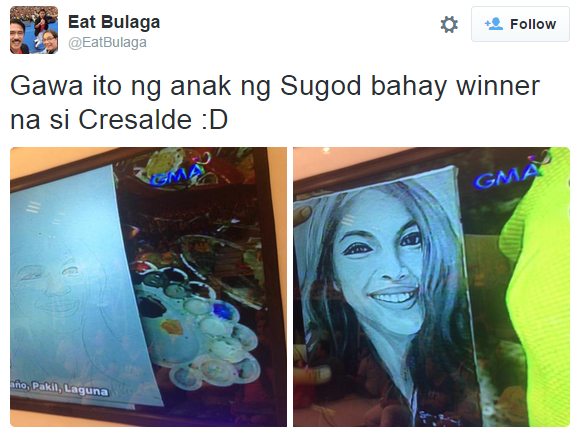Select the word 'Cresalde' in the tweet

tap(135, 120)
